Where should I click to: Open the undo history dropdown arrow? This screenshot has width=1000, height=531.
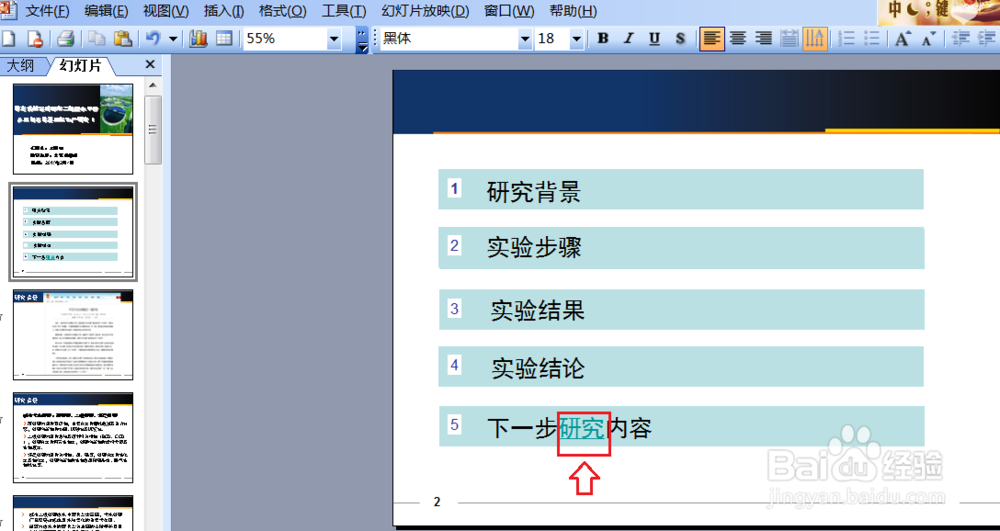coord(173,39)
